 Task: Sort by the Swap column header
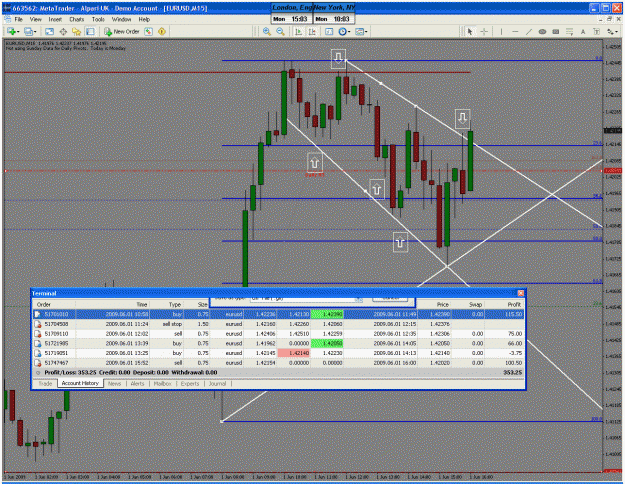click(468, 304)
